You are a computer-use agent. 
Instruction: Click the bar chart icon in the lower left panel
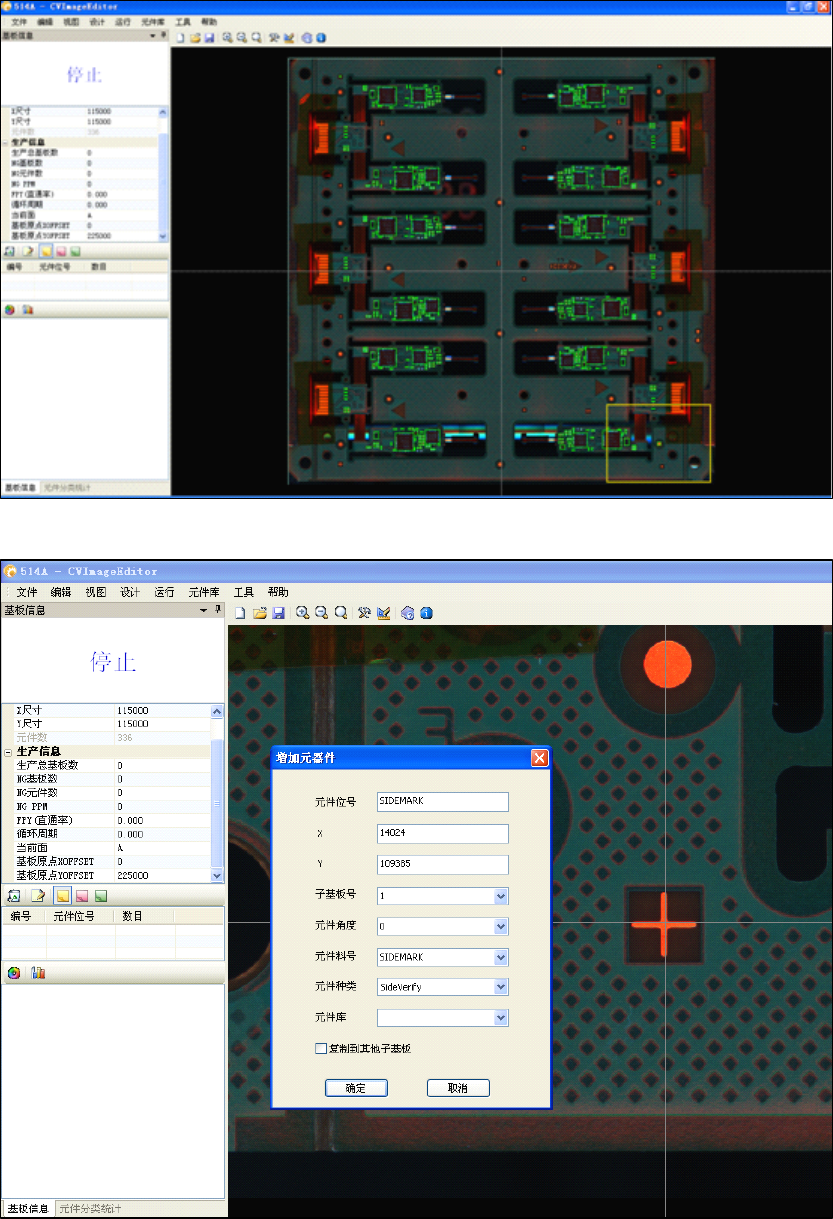point(39,973)
